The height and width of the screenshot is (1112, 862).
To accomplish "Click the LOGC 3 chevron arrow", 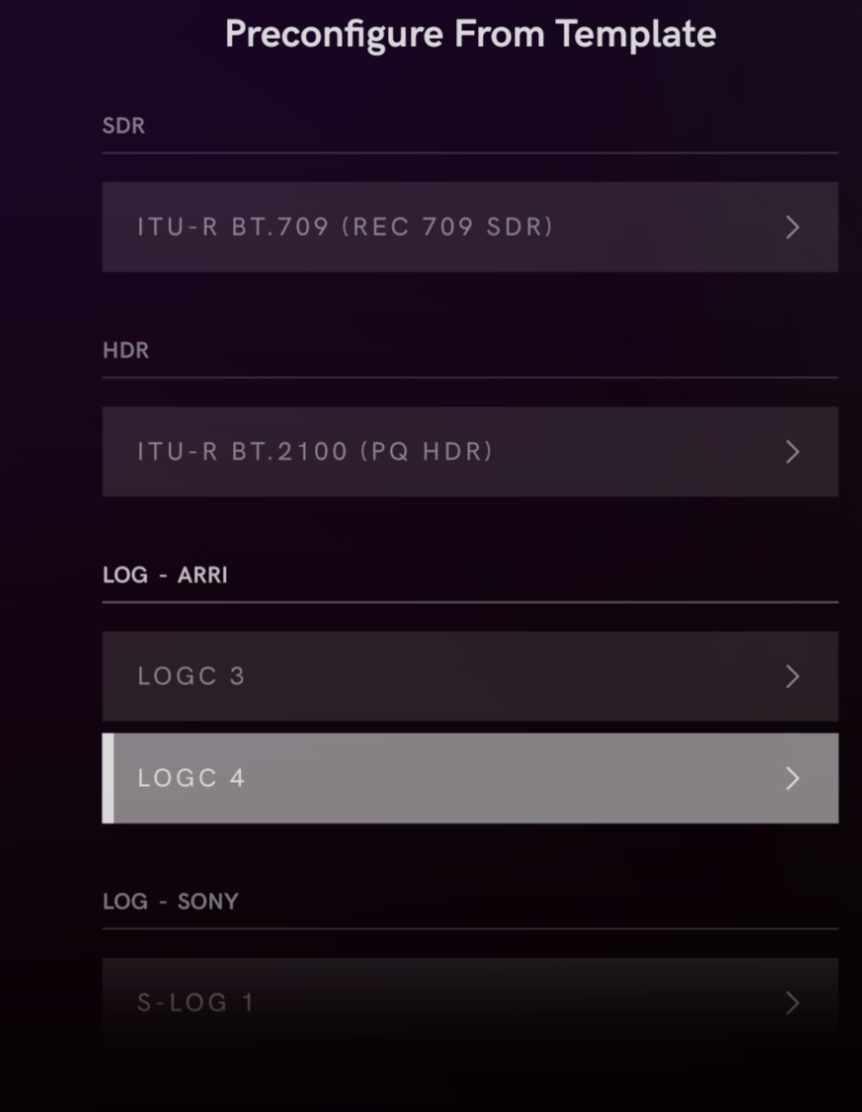I will 793,677.
